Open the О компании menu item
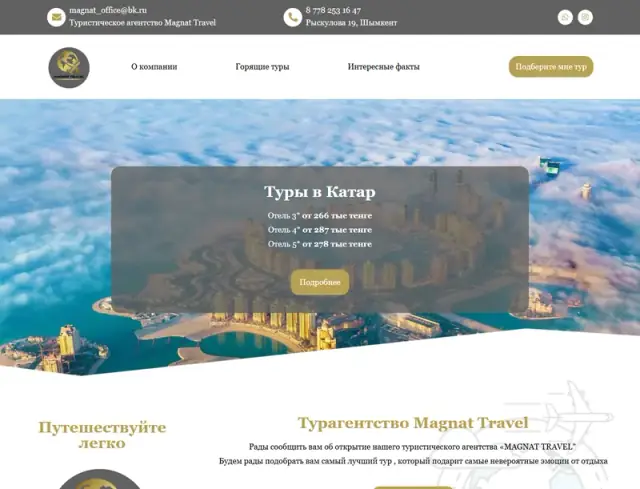 tap(154, 67)
